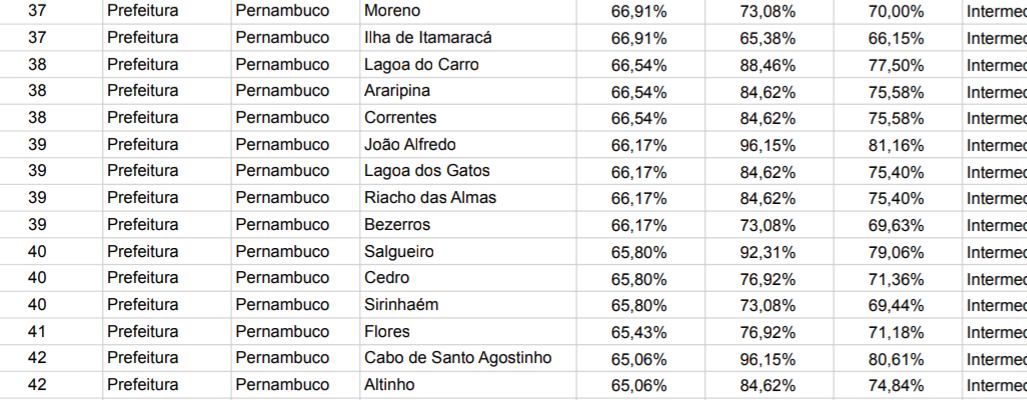Click the Araripina municipality cell
This screenshot has height=400, width=1027.
(468, 91)
